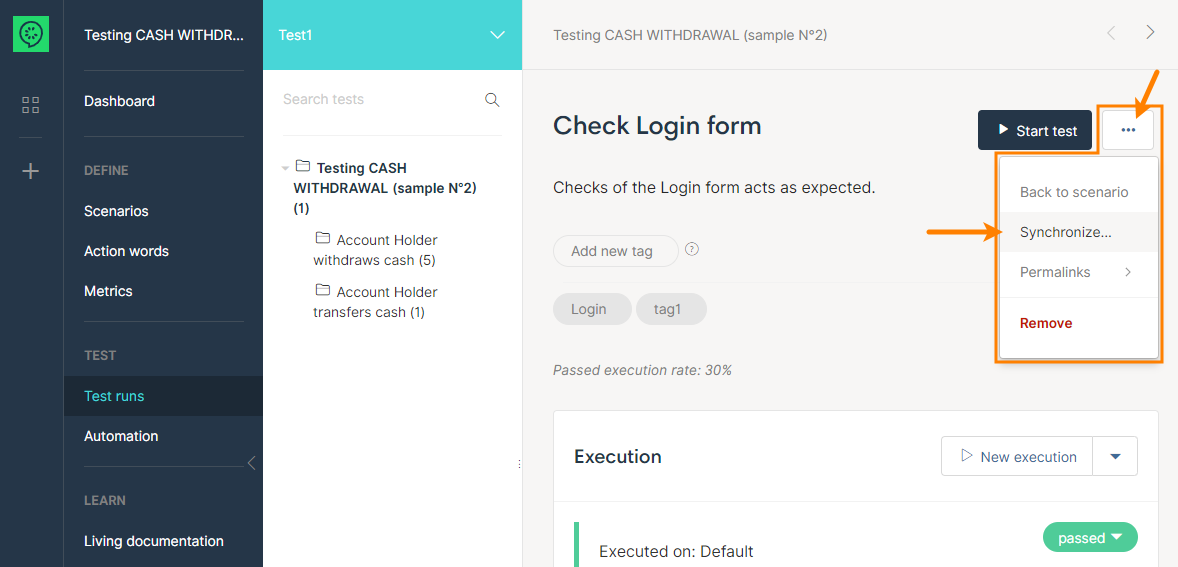
Task: Collapse the Testing CASH WITHDRAWAL tree folder
Action: (x=286, y=168)
